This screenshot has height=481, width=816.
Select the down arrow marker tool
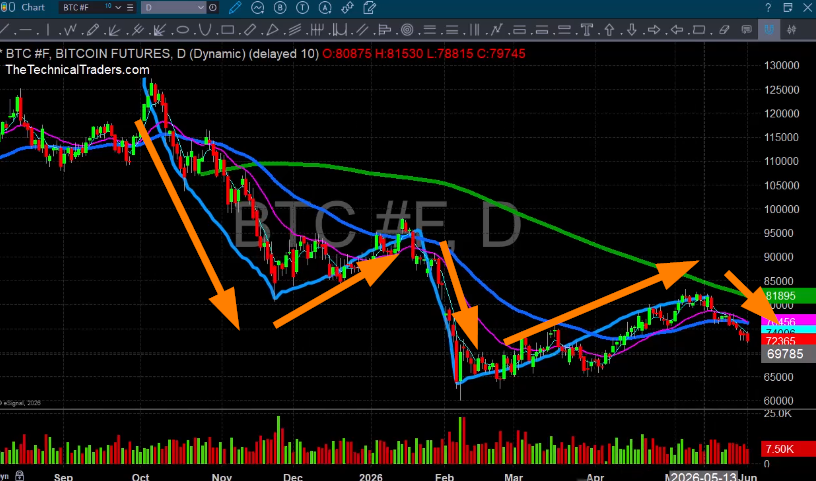(x=632, y=30)
